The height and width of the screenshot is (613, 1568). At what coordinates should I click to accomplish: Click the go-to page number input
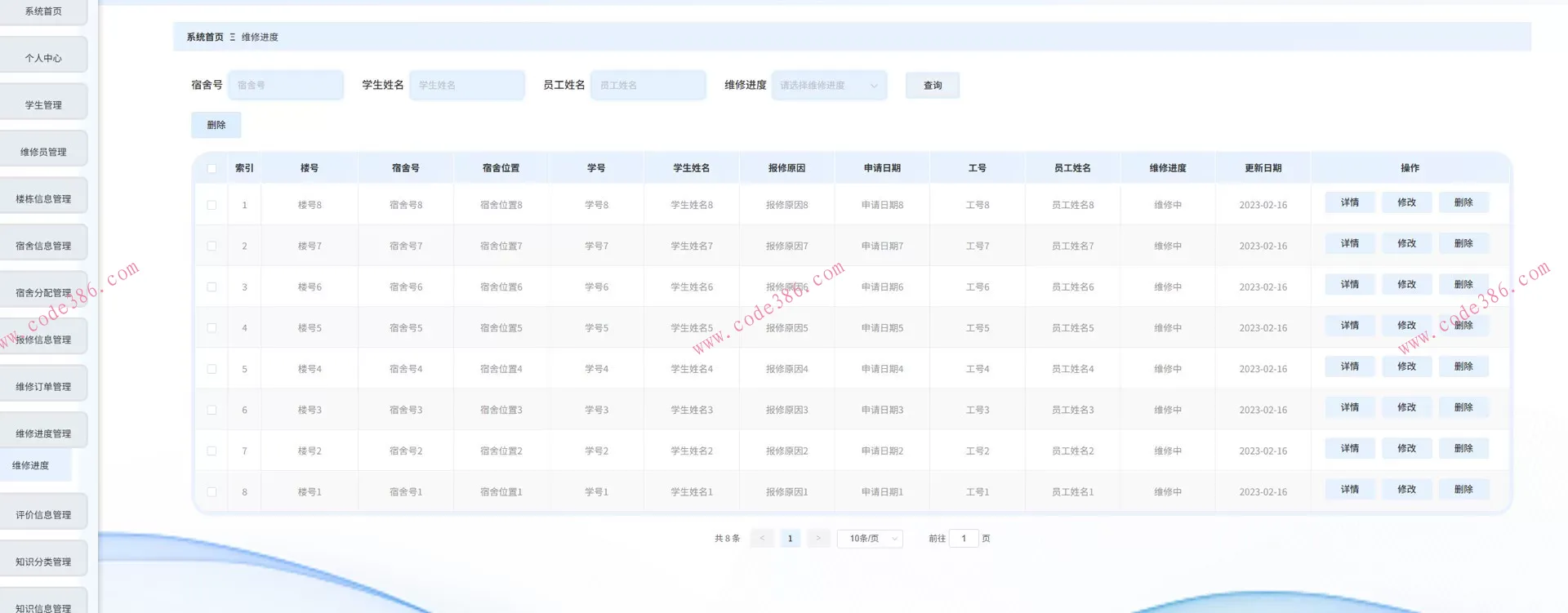pos(964,539)
